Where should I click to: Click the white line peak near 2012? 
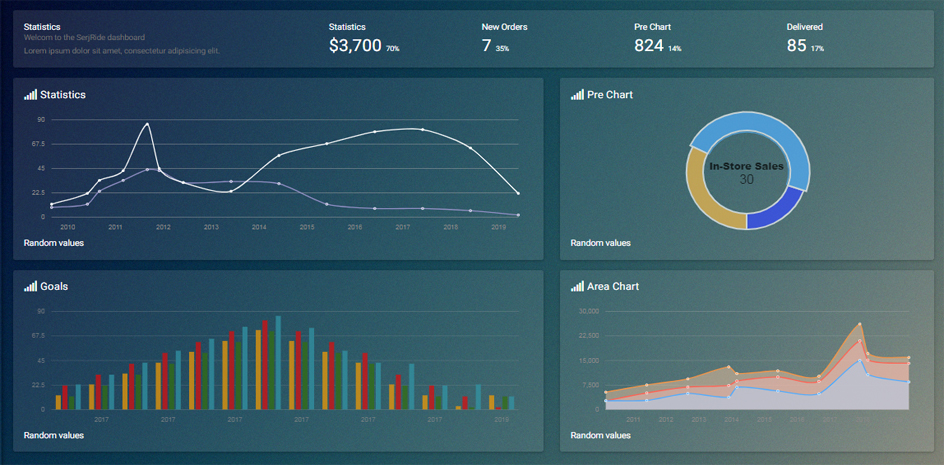[148, 123]
